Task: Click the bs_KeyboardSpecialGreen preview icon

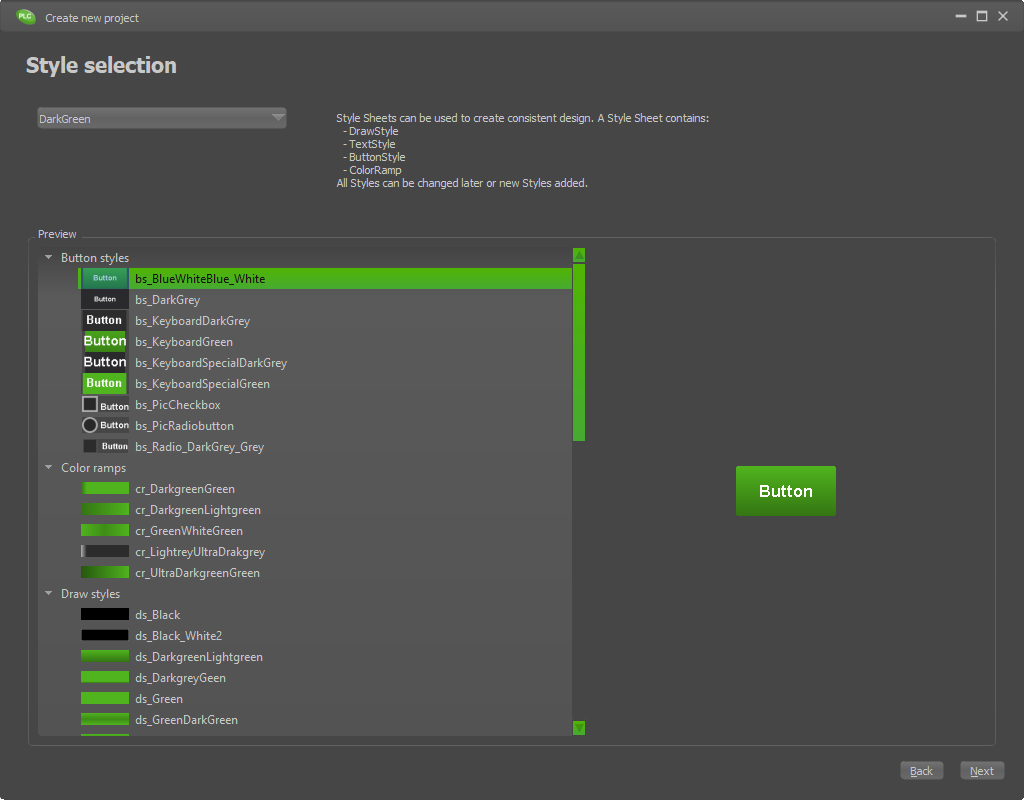Action: click(104, 383)
